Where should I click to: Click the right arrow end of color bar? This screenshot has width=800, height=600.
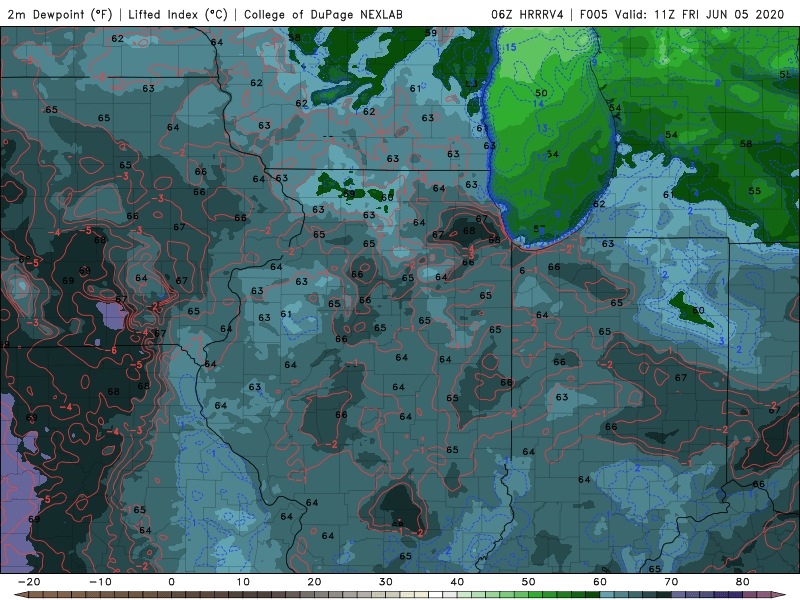tap(777, 595)
